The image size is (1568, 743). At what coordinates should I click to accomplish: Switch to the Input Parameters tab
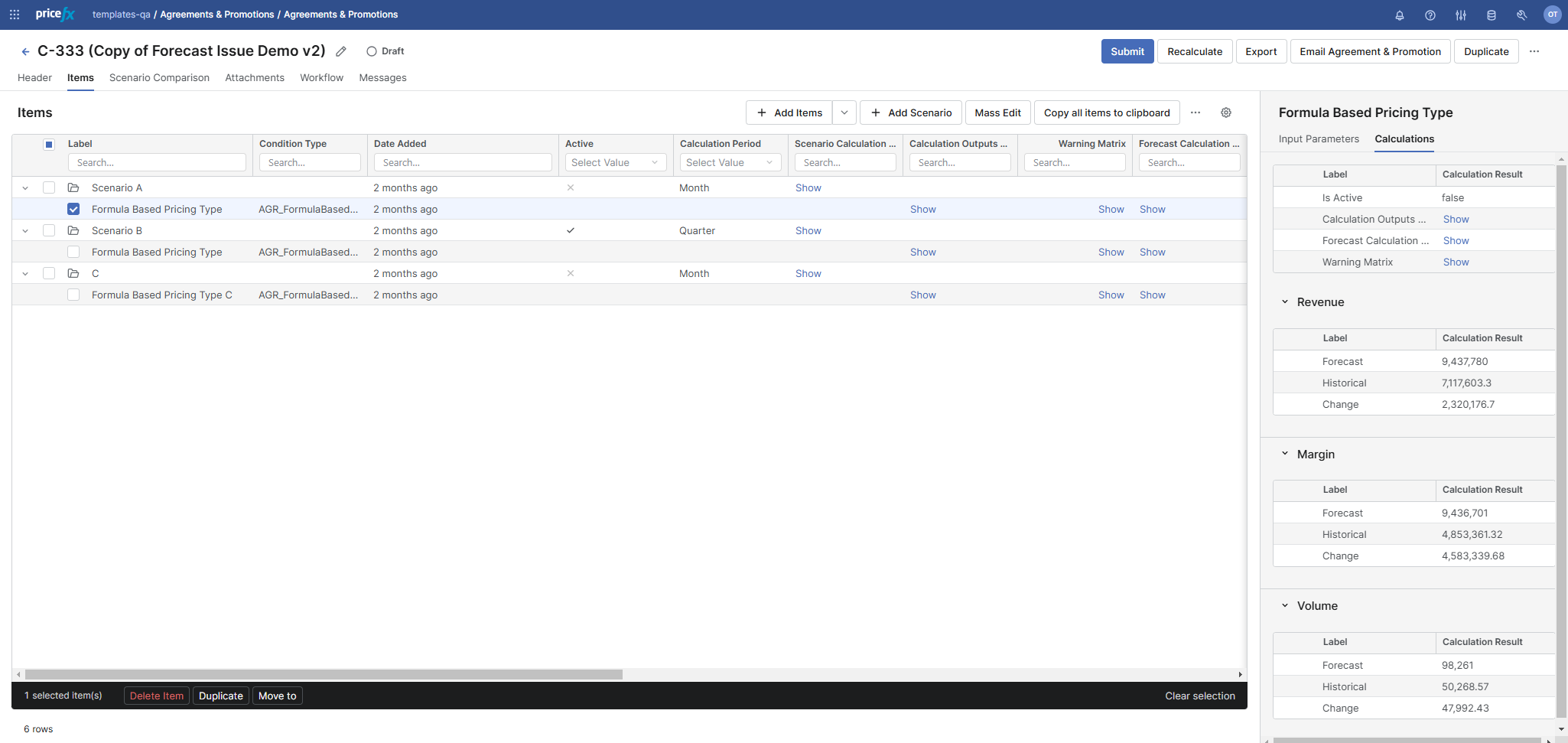click(1318, 139)
